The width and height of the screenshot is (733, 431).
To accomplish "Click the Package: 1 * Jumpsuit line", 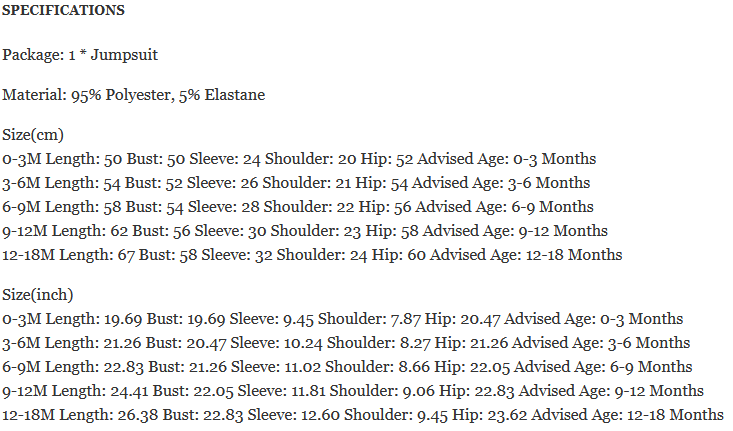I will (x=80, y=55).
